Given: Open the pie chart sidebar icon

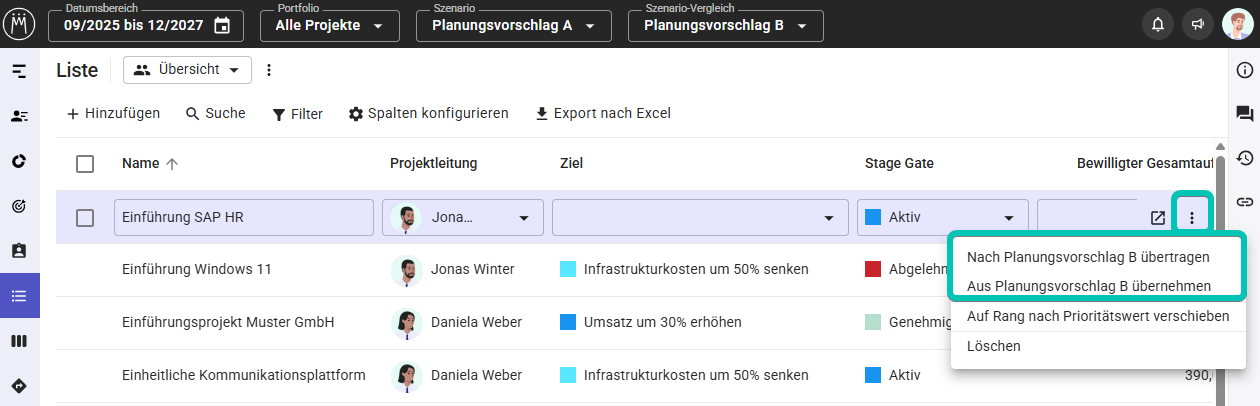Looking at the screenshot, I should pyautogui.click(x=19, y=161).
